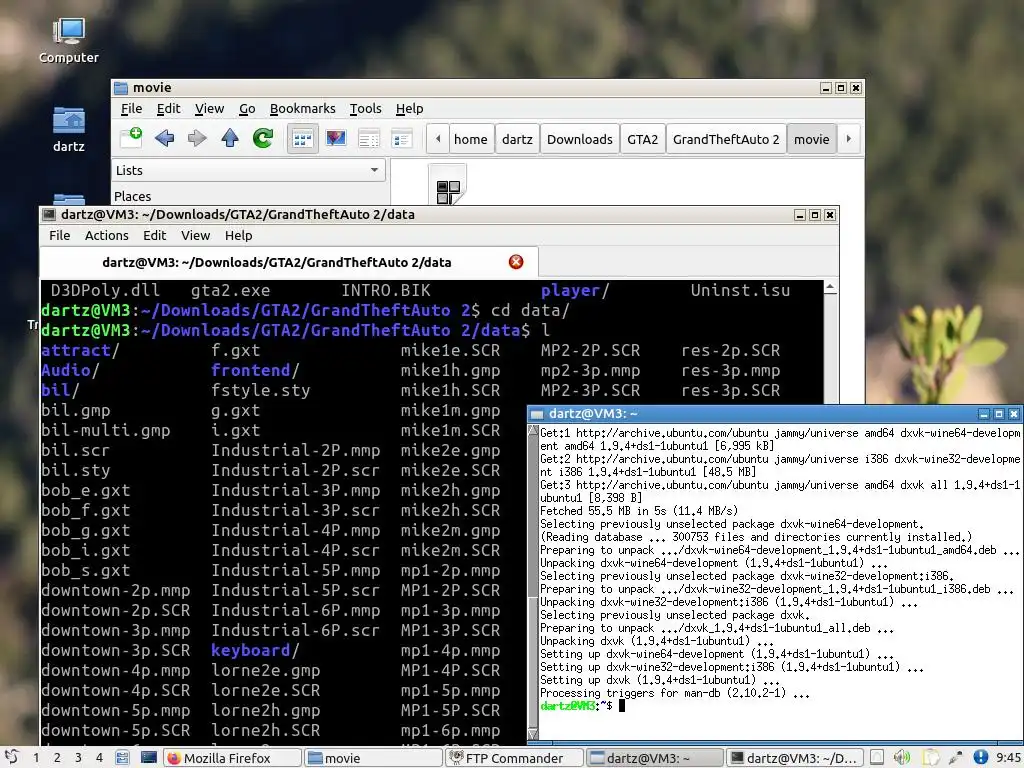The image size is (1024, 768).
Task: Click 'keyboard/' directory in terminal listing
Action: coord(255,650)
